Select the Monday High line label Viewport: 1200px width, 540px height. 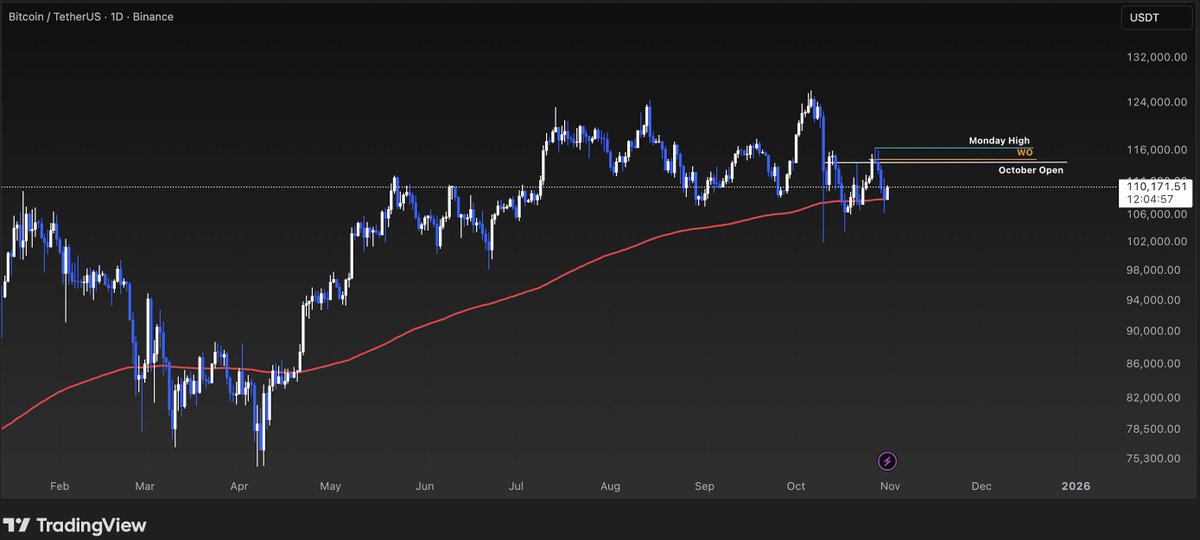pos(999,141)
